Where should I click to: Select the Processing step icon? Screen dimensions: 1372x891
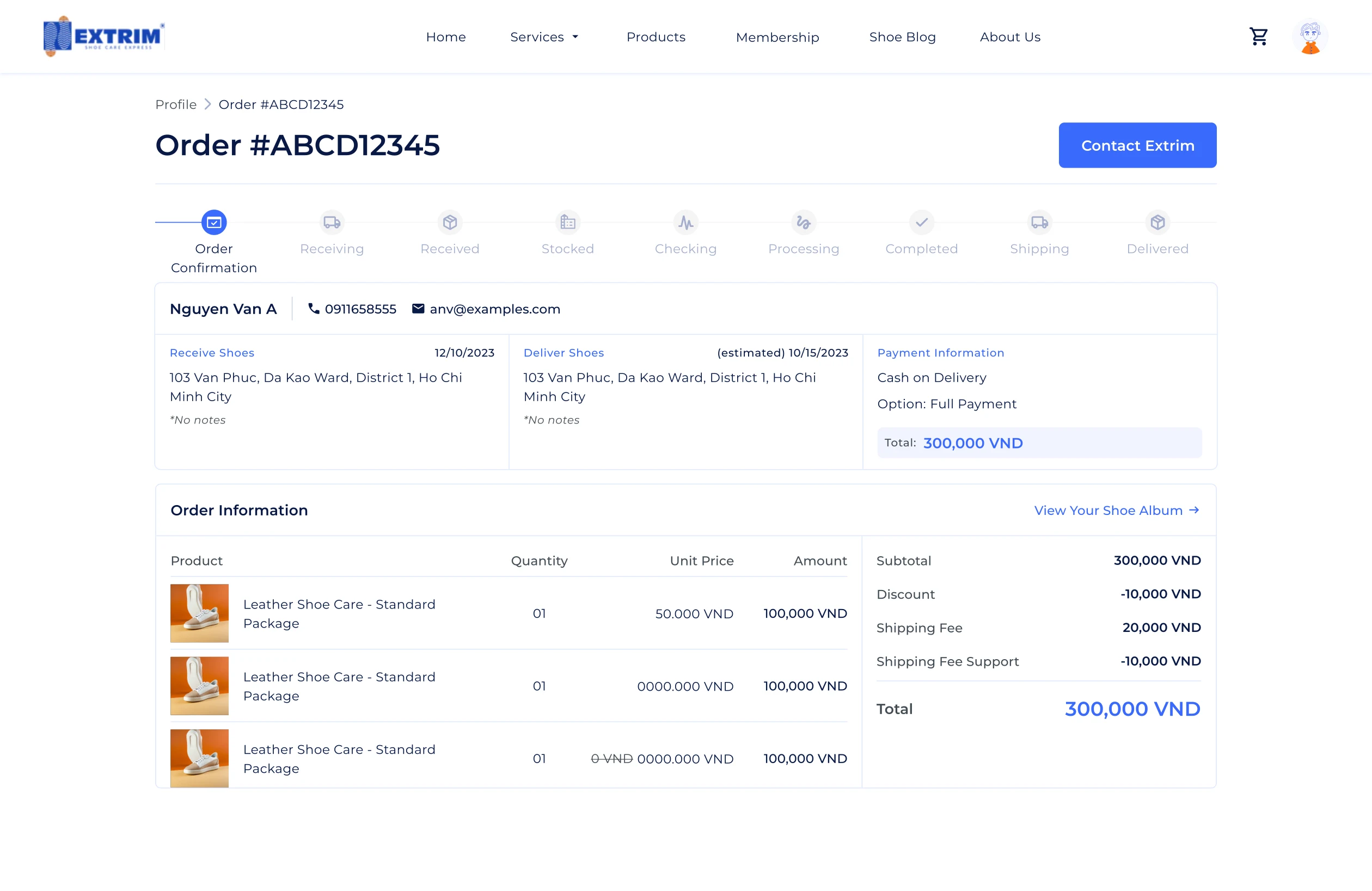click(x=804, y=223)
